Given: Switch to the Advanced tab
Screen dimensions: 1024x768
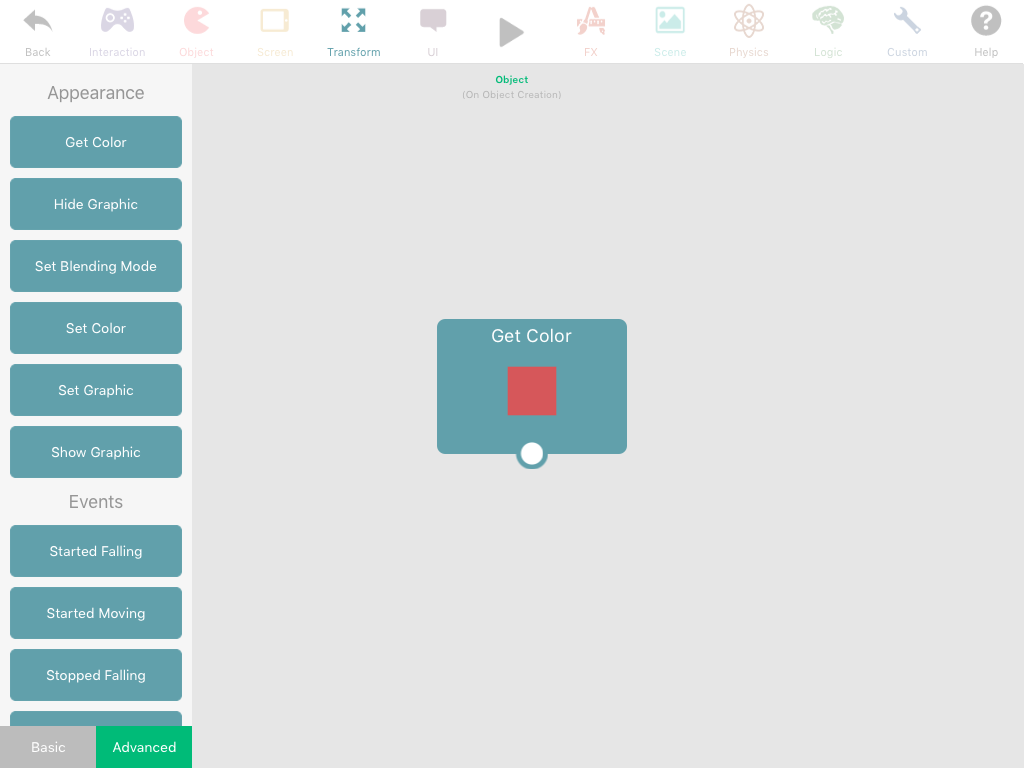Looking at the screenshot, I should coord(144,747).
